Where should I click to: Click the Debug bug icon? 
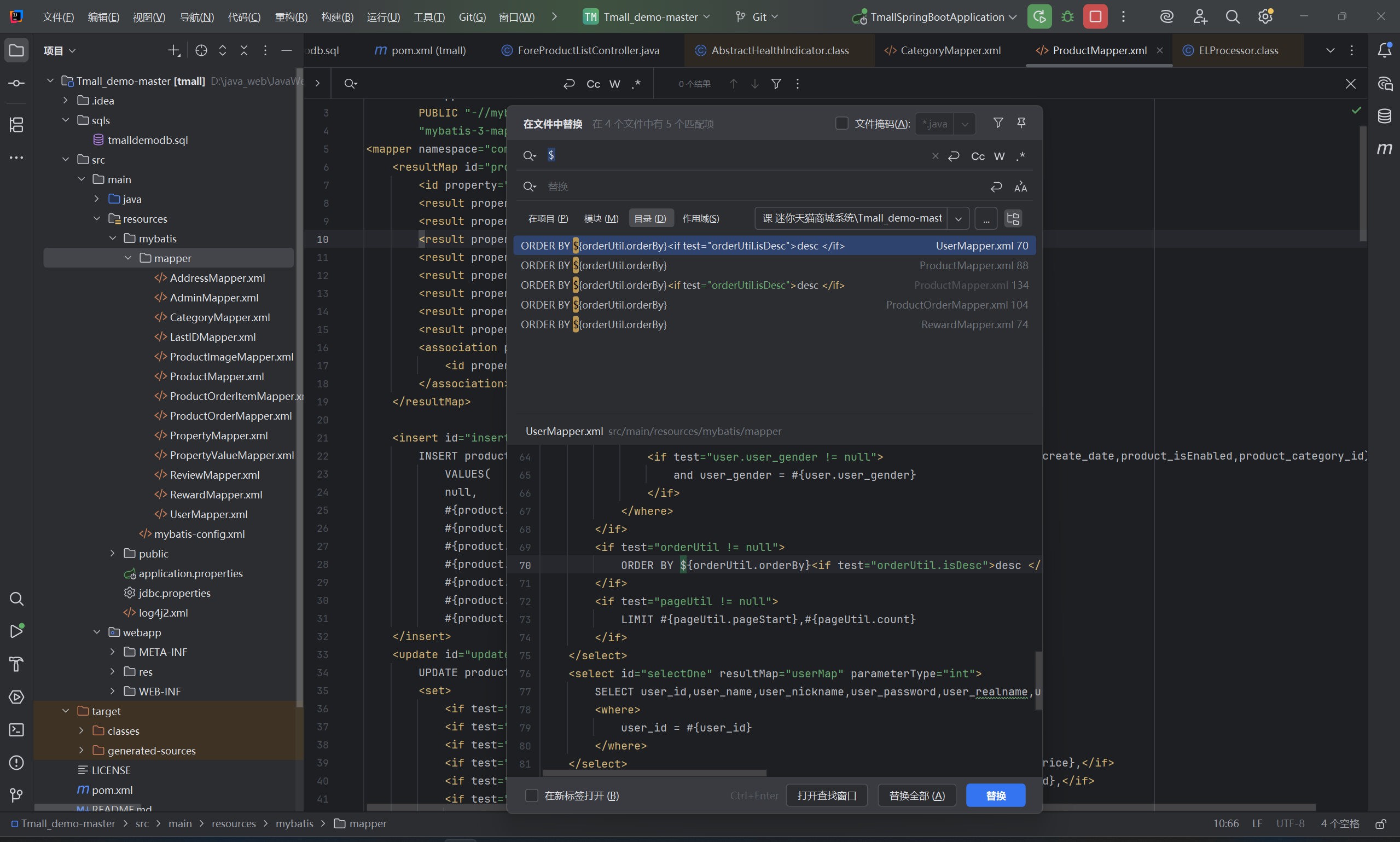[x=1067, y=16]
